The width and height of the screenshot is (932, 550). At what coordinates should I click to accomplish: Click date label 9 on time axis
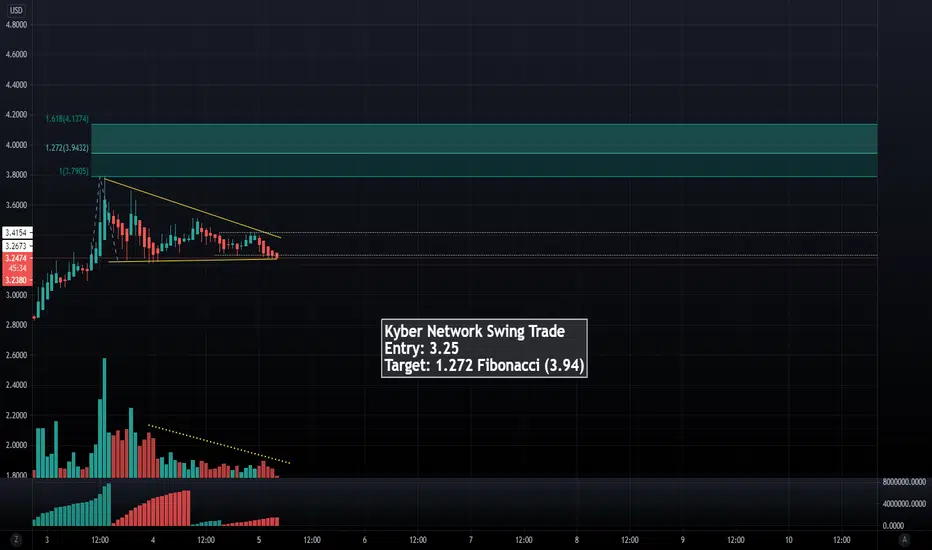[x=682, y=540]
